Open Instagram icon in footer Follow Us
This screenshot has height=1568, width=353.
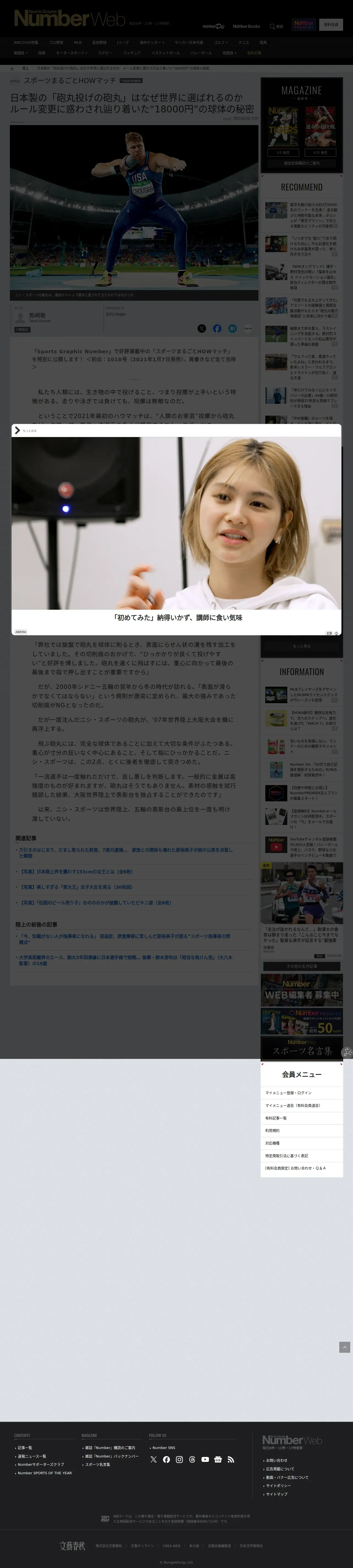click(x=179, y=1460)
